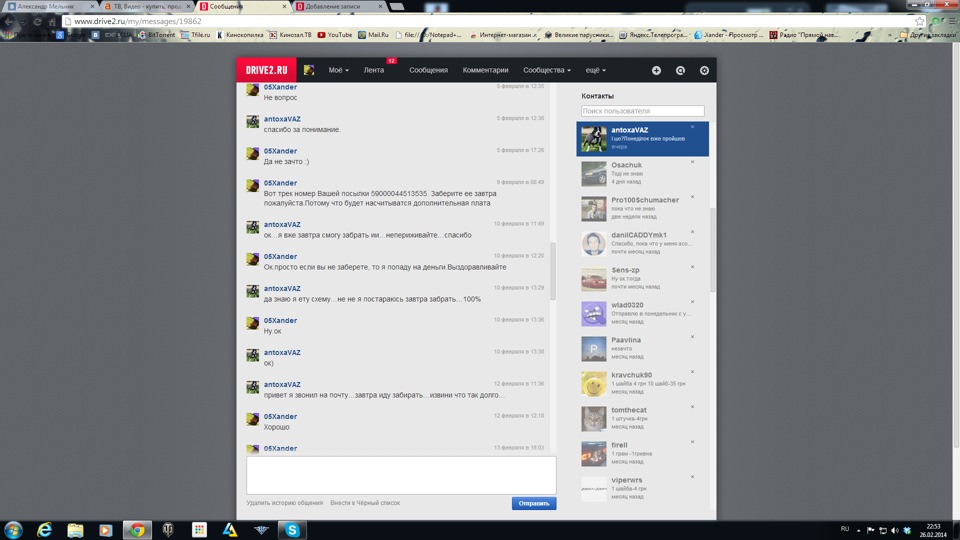Open Skype from the taskbar

click(x=293, y=530)
